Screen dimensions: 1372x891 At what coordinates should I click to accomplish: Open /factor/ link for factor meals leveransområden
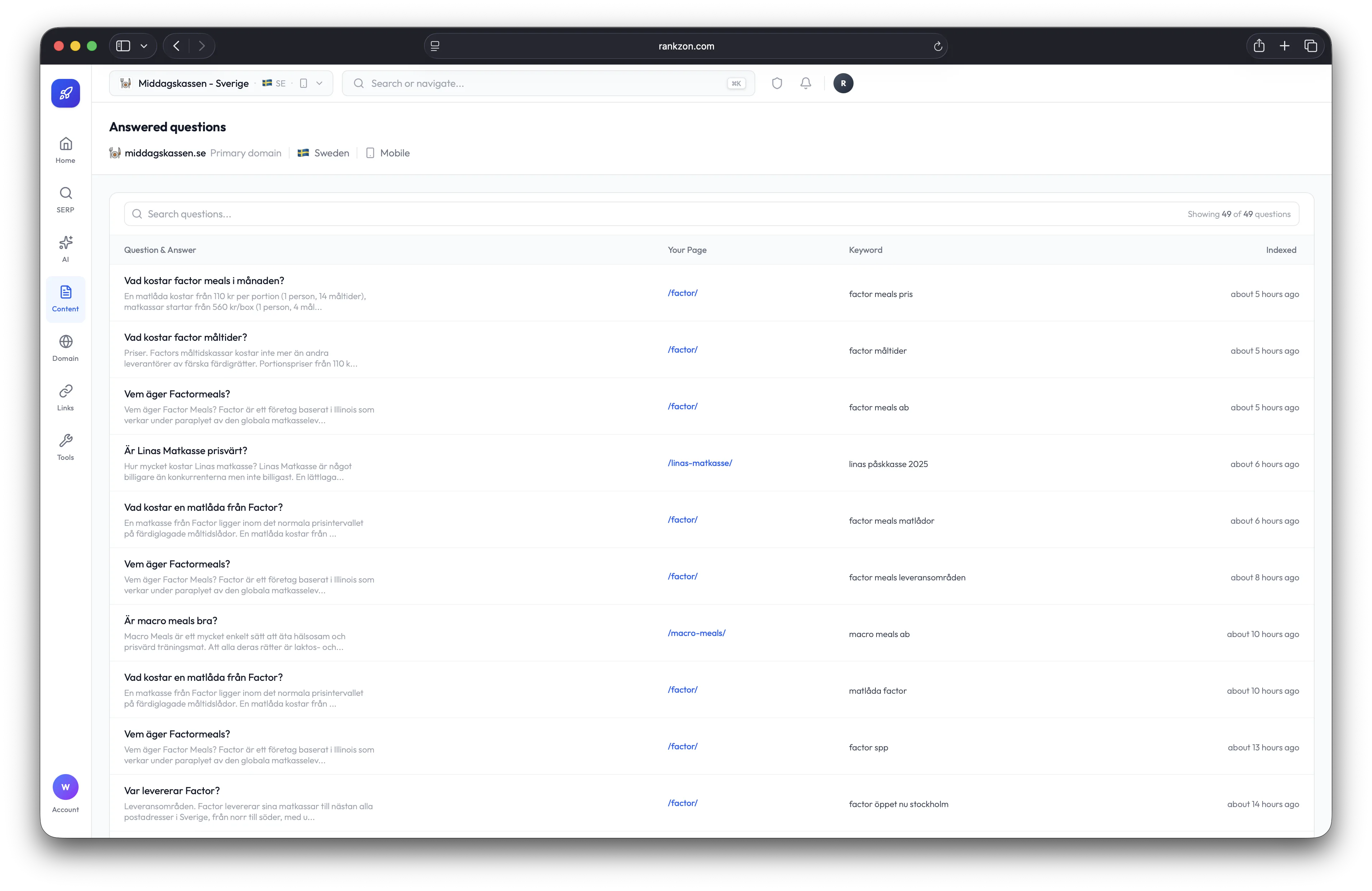(682, 576)
